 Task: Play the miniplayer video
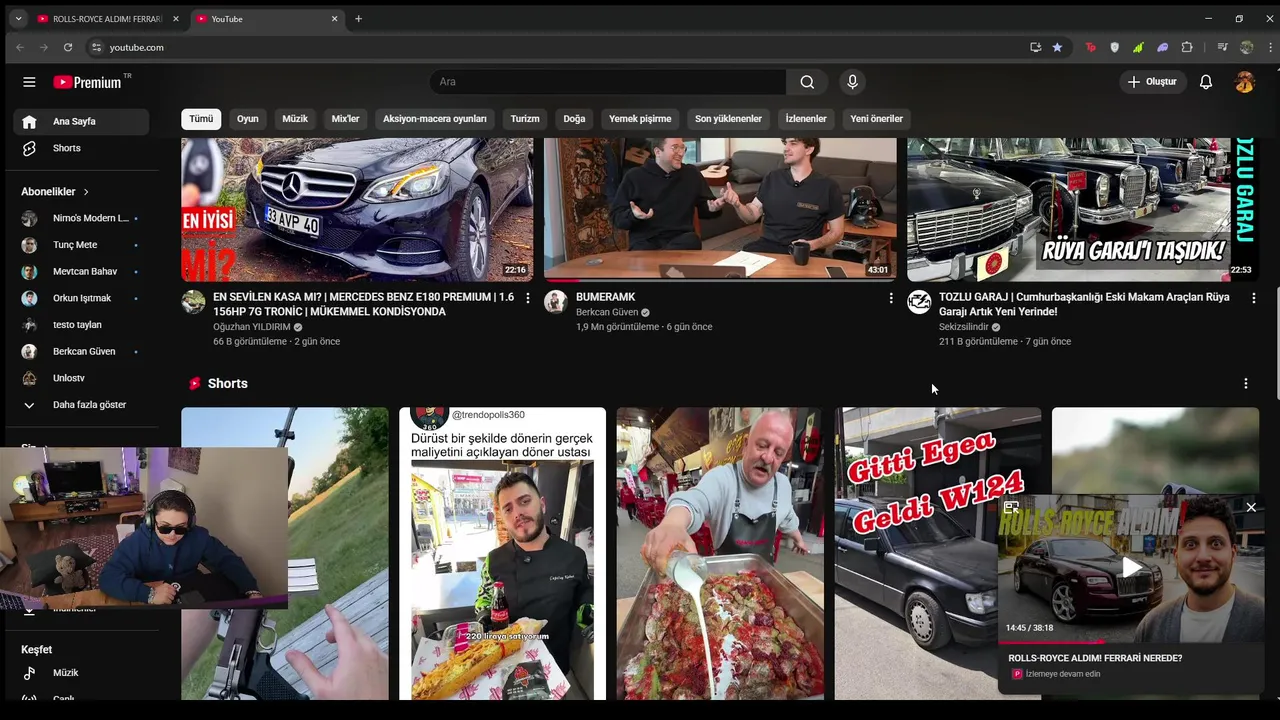(1131, 568)
